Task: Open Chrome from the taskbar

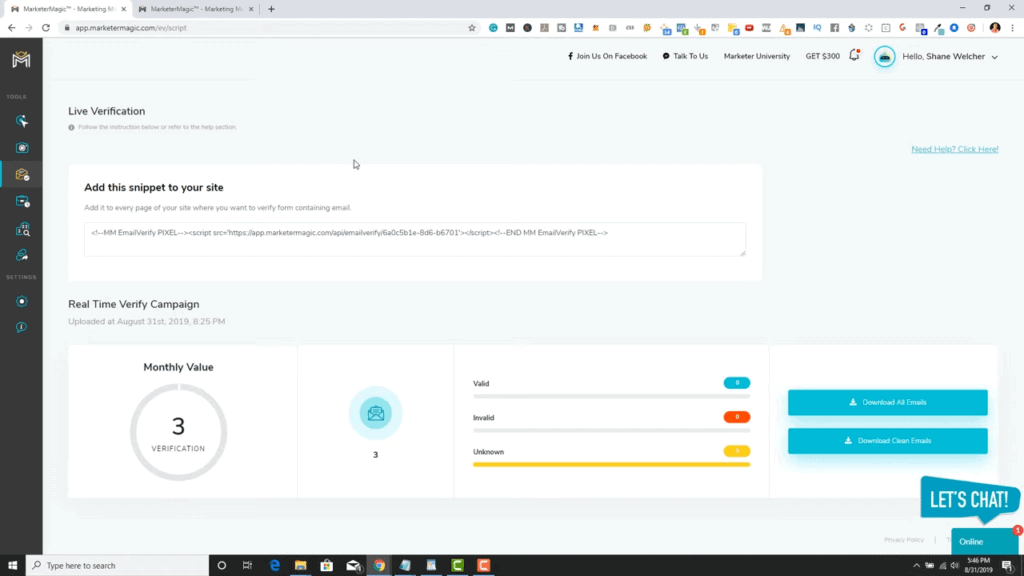Action: [379, 566]
